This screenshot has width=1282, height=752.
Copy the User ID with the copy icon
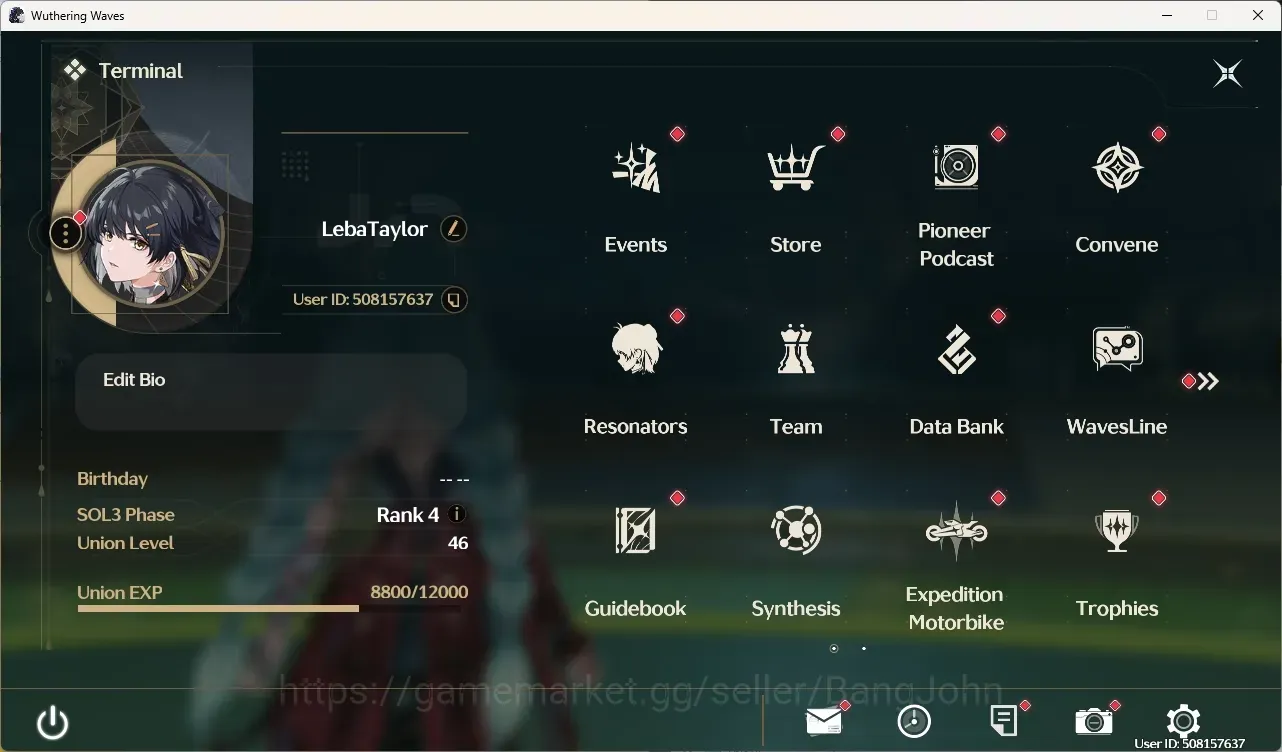(454, 299)
